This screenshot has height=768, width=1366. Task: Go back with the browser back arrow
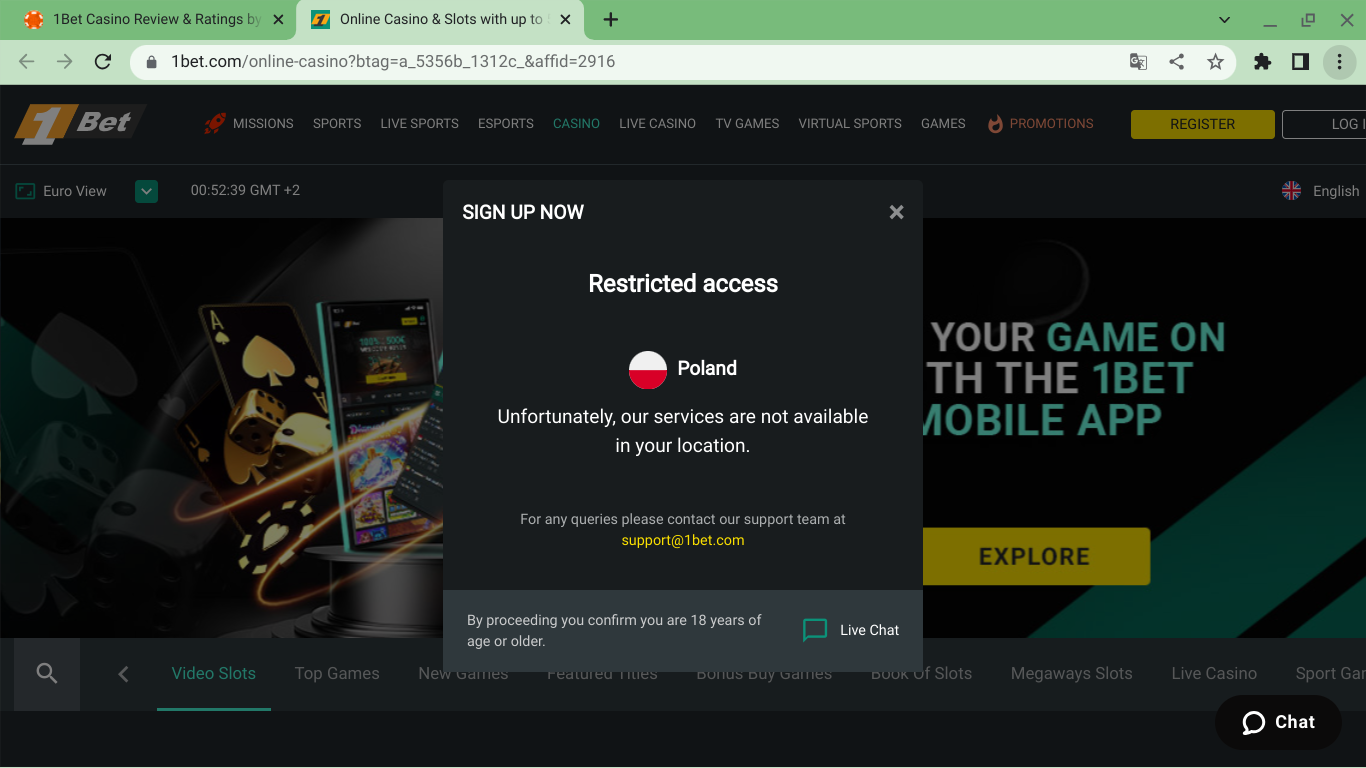tap(27, 62)
